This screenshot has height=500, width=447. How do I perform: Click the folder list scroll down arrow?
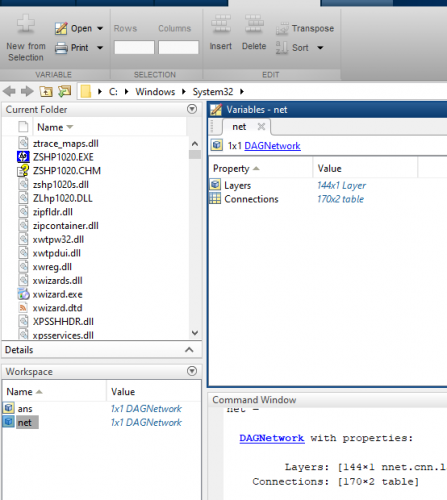[x=195, y=333]
